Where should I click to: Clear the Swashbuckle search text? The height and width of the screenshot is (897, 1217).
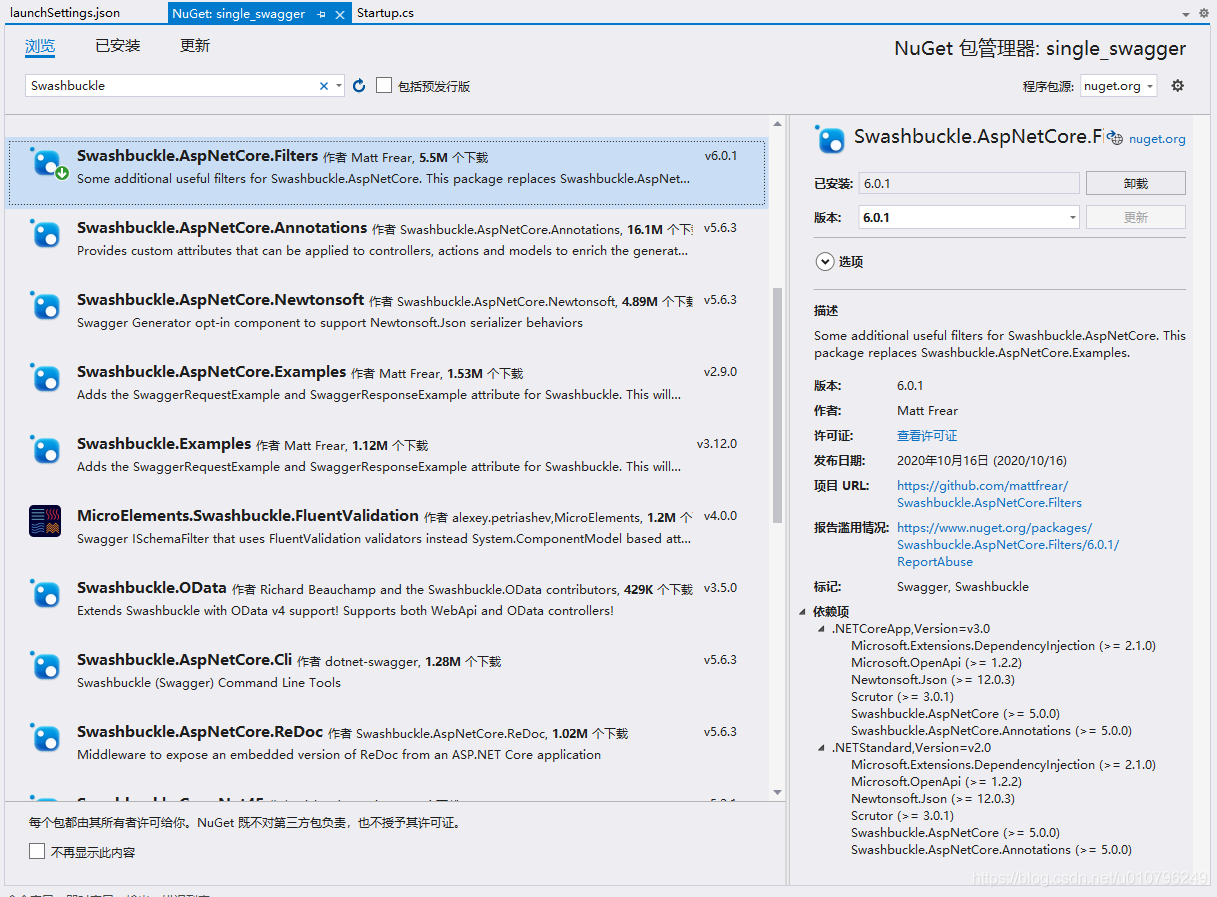coord(323,86)
